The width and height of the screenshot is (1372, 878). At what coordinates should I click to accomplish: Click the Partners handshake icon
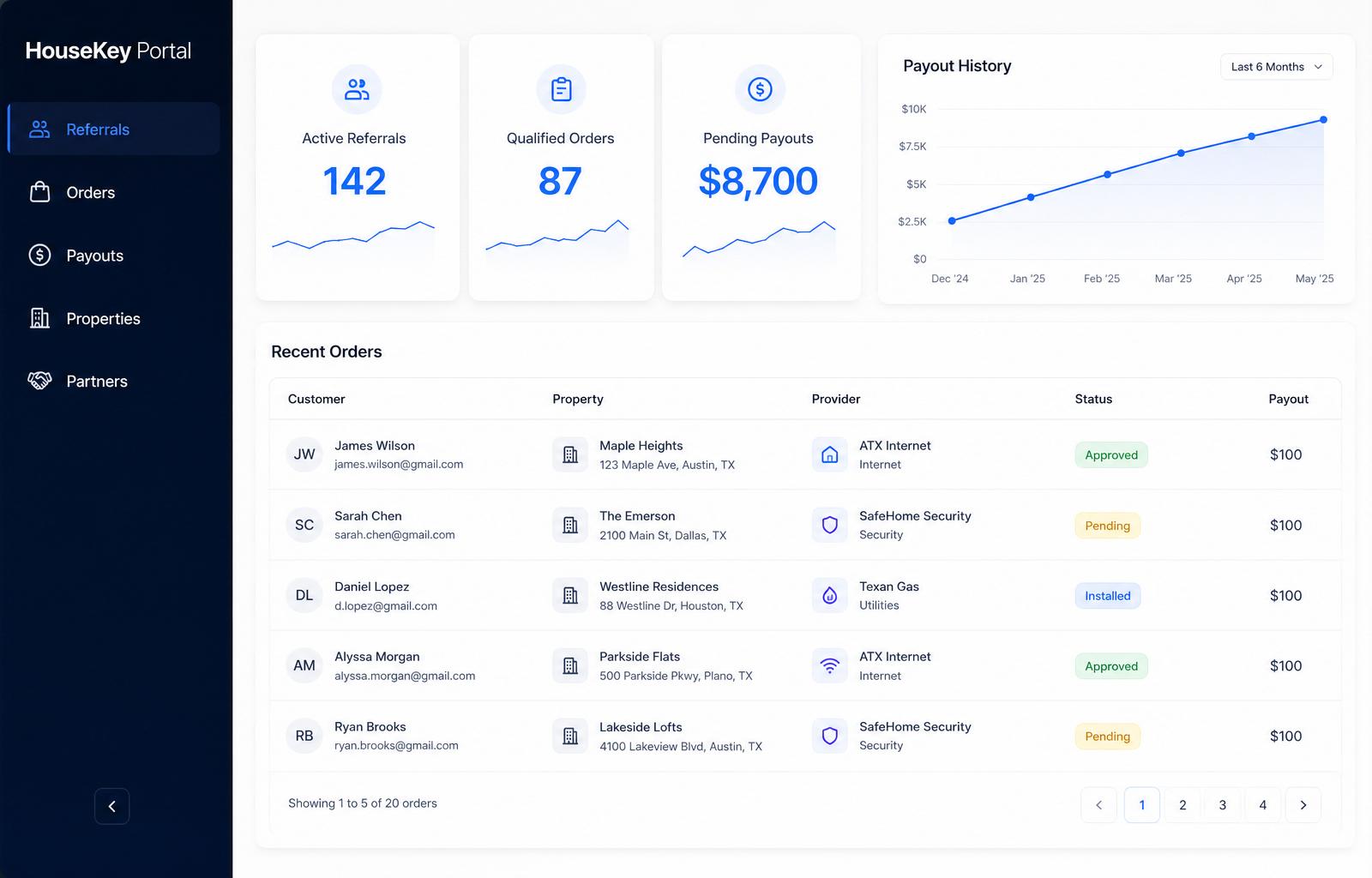39,381
